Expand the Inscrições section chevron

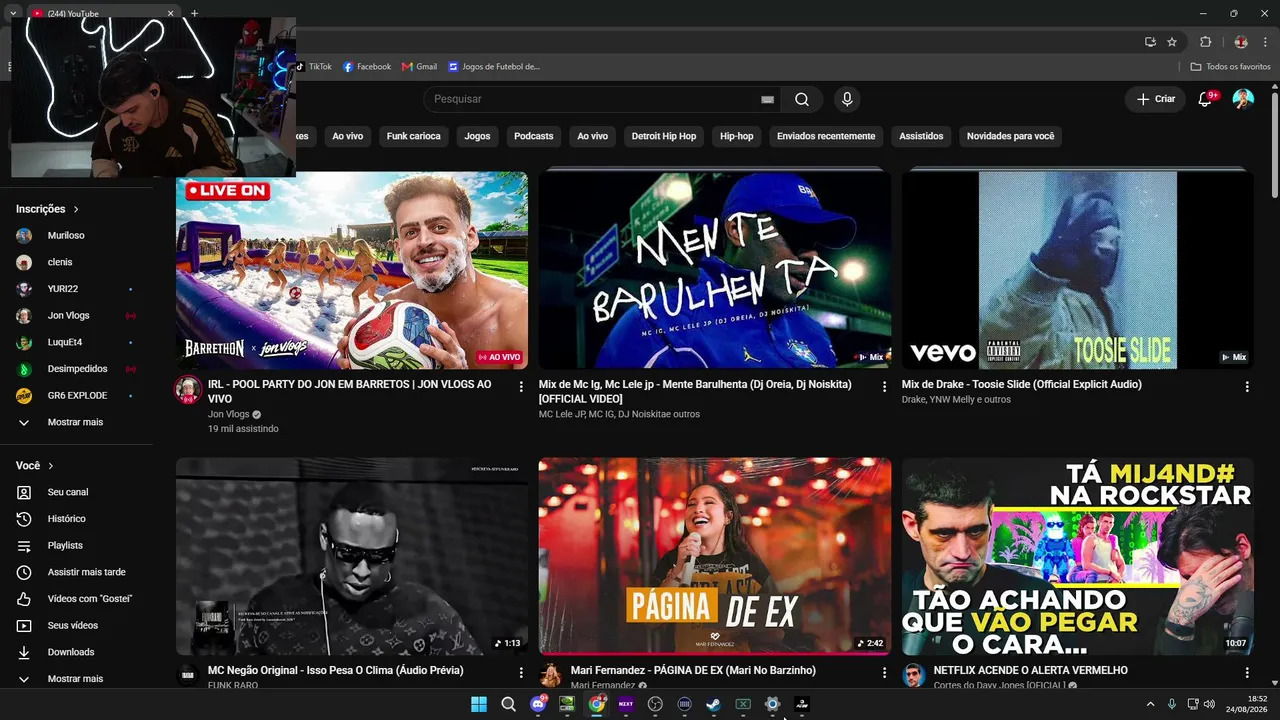click(76, 209)
